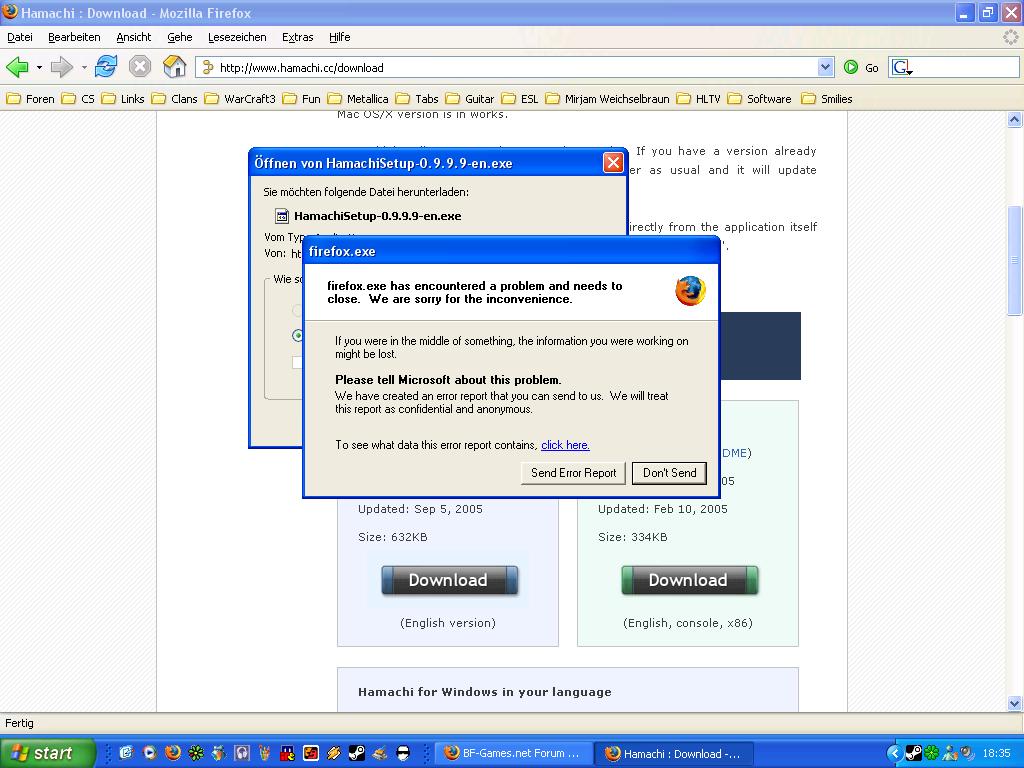Image resolution: width=1024 pixels, height=768 pixels.
Task: Click the scrollbar up arrow
Action: (1014, 120)
